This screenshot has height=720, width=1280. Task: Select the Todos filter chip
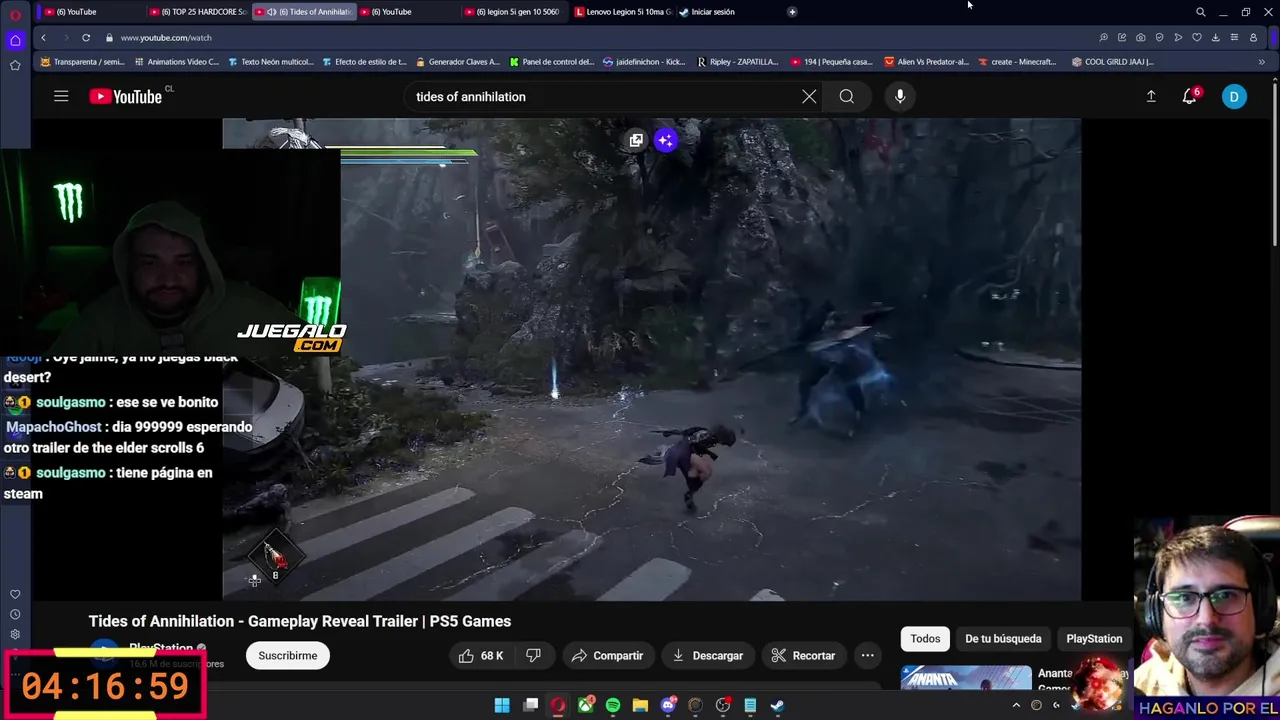tap(925, 638)
